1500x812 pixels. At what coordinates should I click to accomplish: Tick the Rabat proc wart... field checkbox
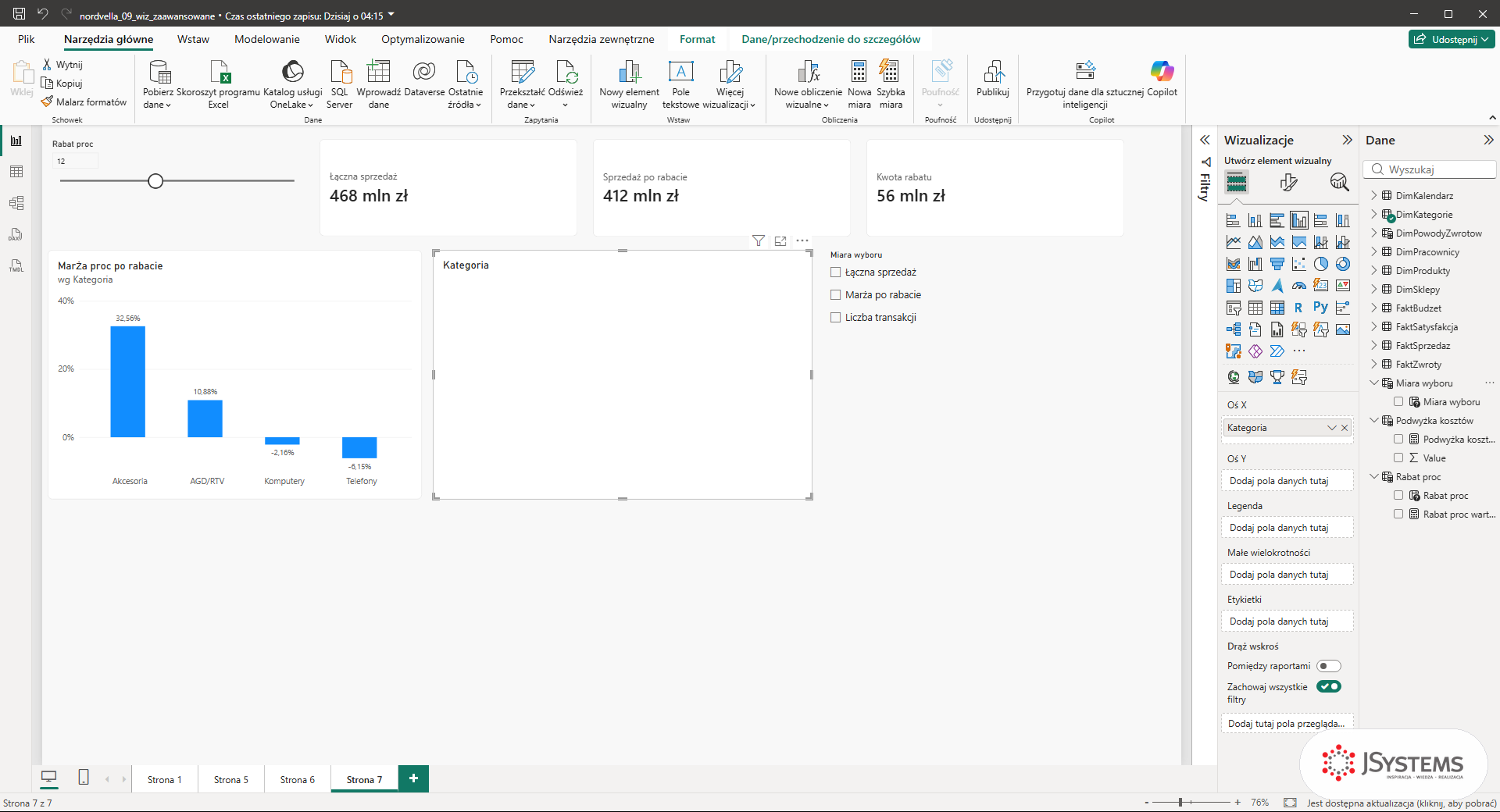tap(1398, 515)
